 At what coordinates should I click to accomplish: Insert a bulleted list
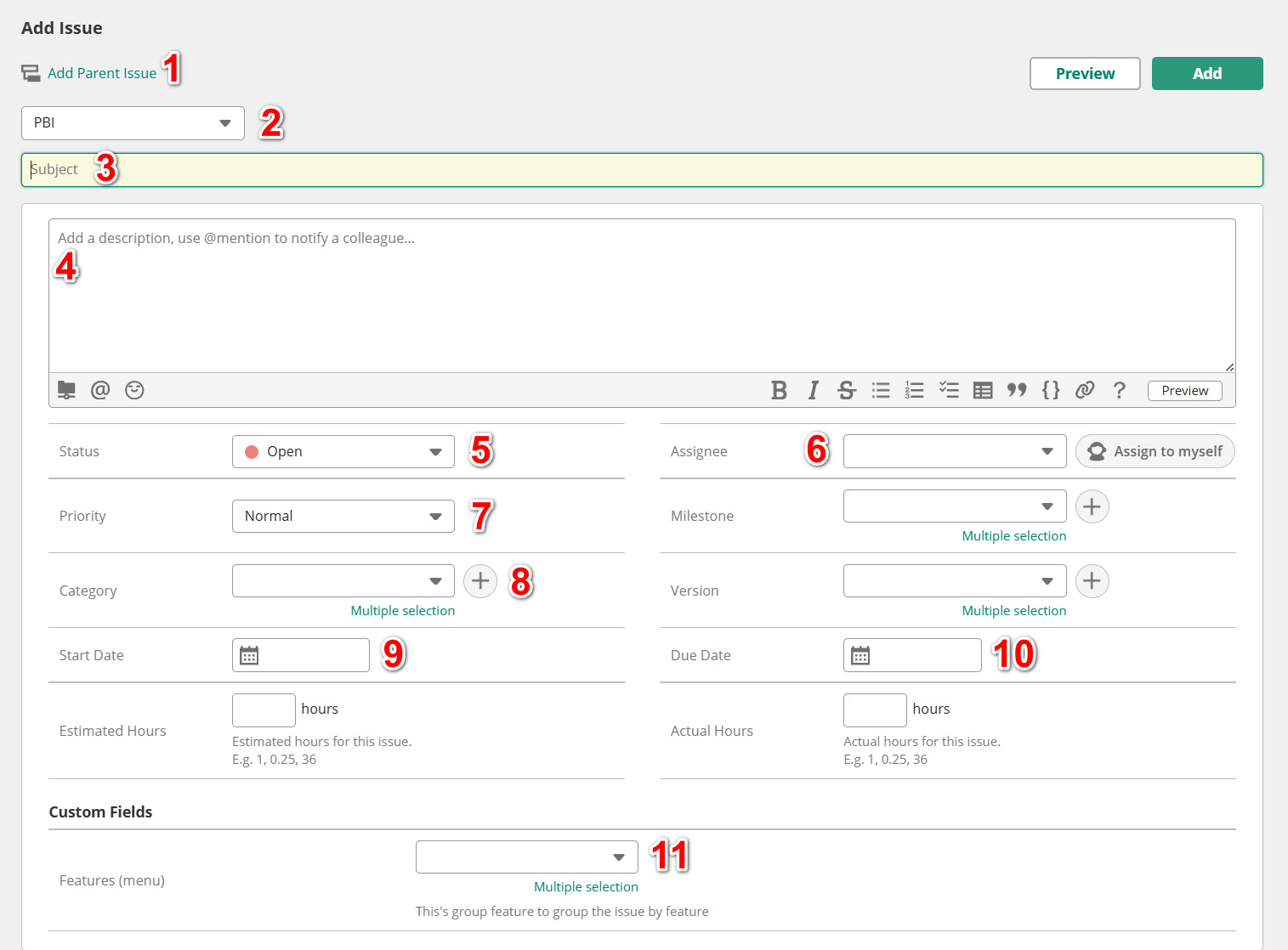pos(881,390)
